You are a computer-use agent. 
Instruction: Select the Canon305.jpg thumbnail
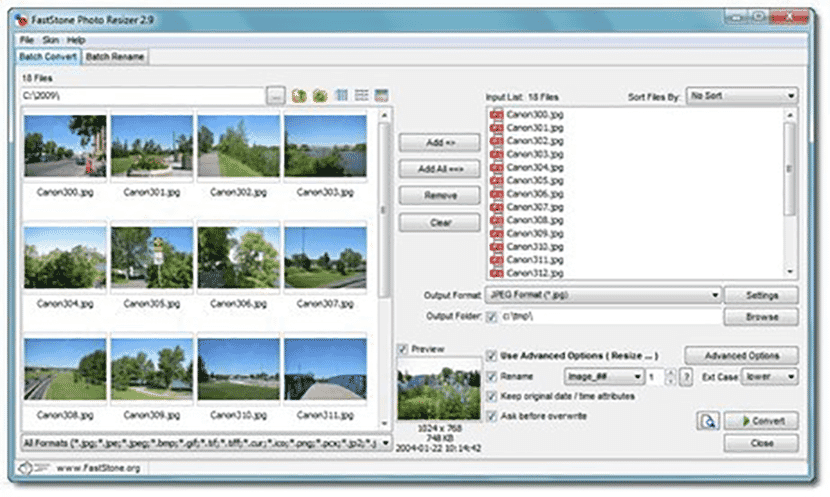[x=152, y=257]
